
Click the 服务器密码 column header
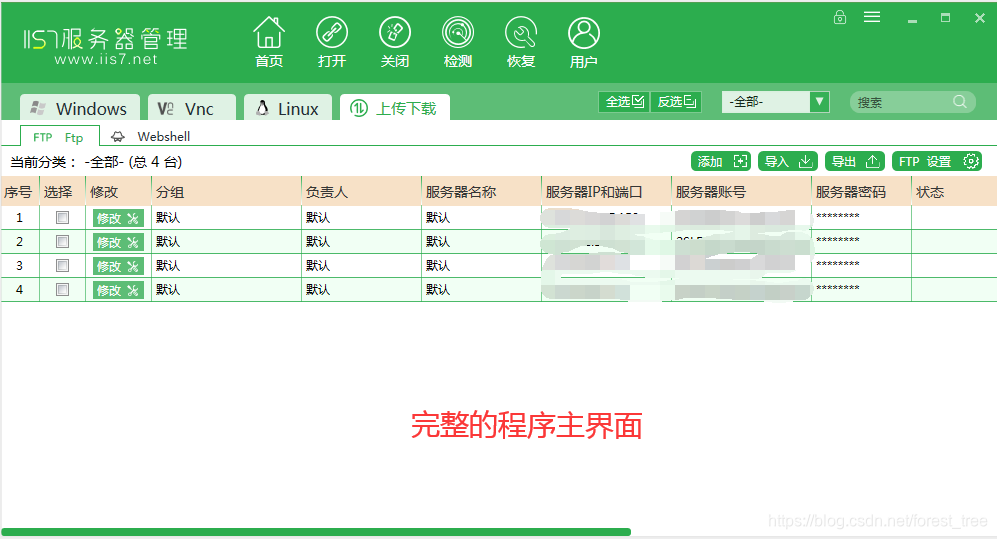click(862, 191)
